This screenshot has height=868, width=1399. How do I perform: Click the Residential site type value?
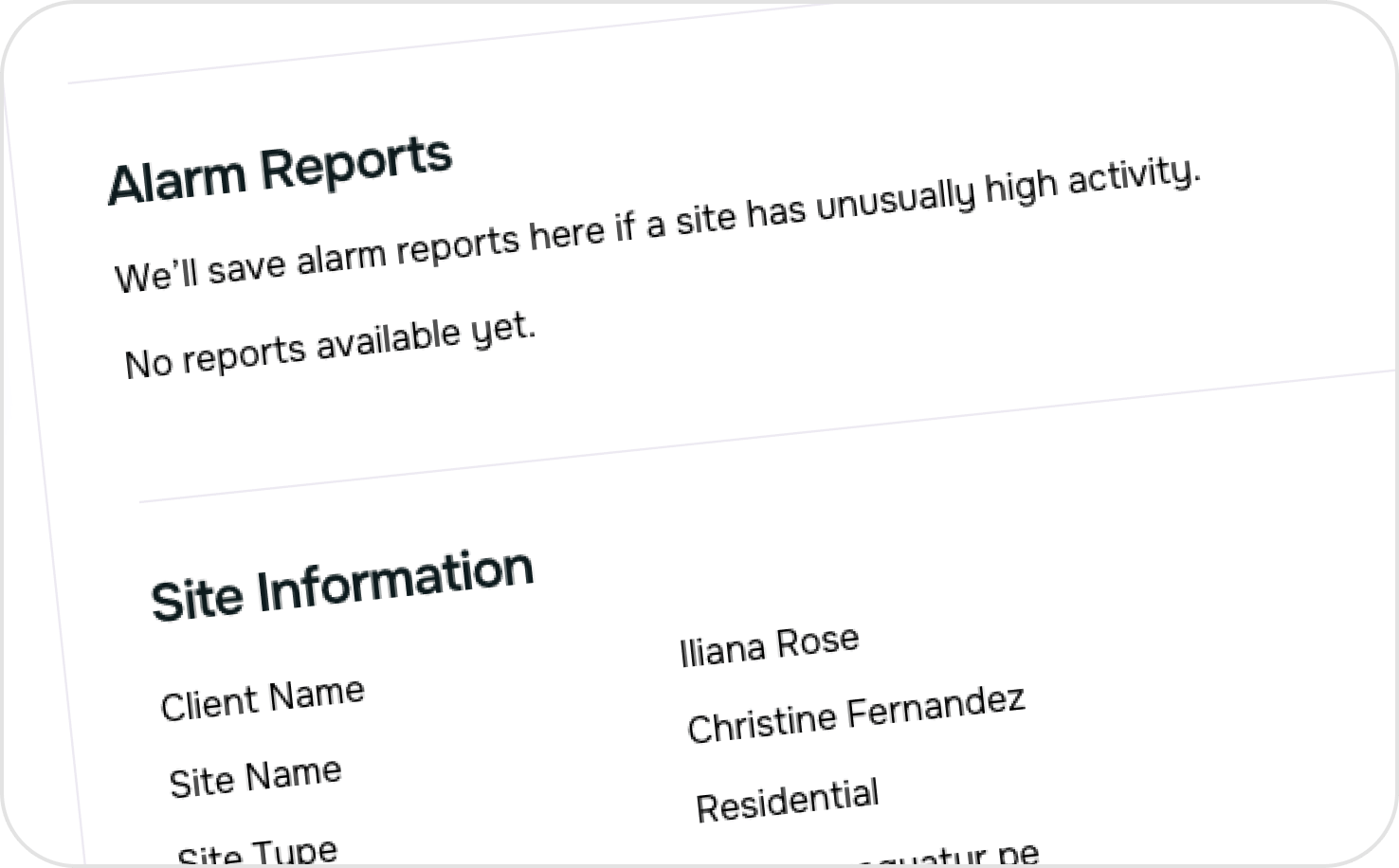click(x=788, y=801)
